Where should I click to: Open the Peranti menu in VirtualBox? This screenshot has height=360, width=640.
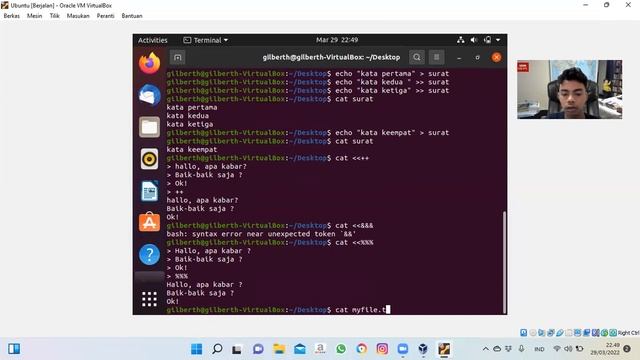105,16
